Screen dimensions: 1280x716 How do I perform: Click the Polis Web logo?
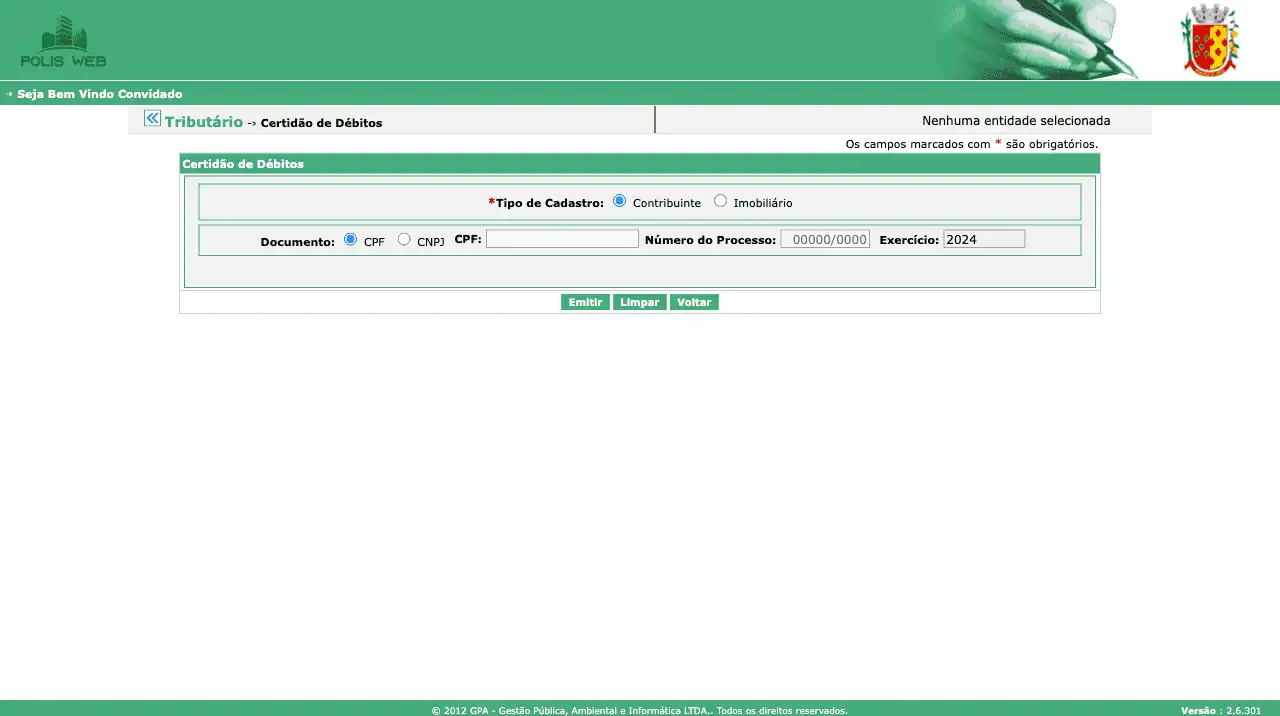click(63, 42)
